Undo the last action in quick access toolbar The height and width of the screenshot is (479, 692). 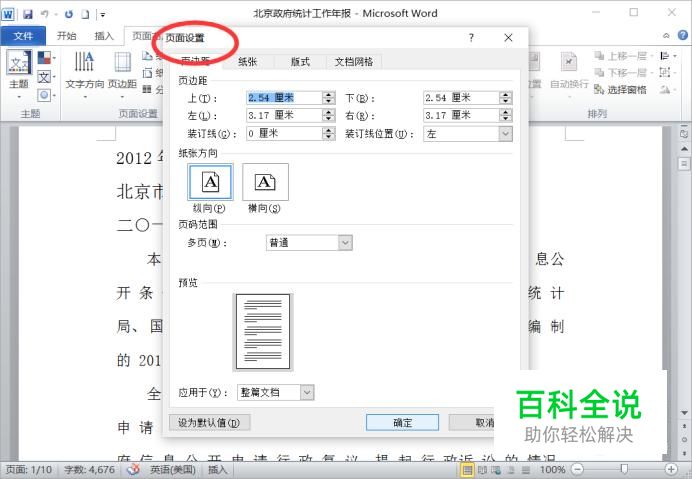pos(45,14)
